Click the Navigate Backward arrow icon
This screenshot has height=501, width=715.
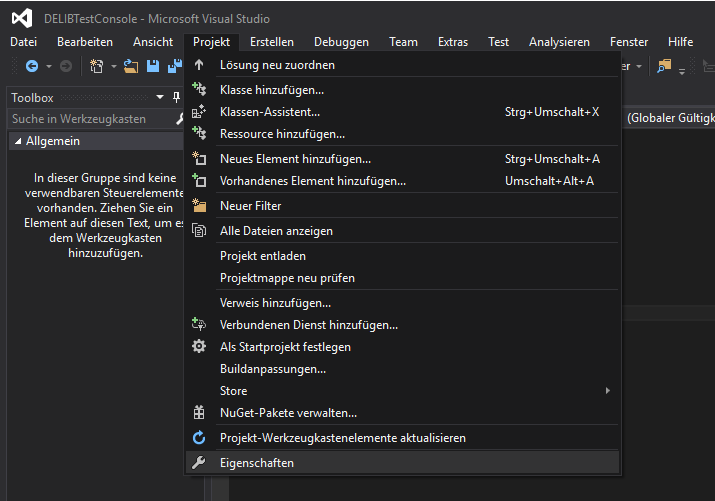click(32, 66)
